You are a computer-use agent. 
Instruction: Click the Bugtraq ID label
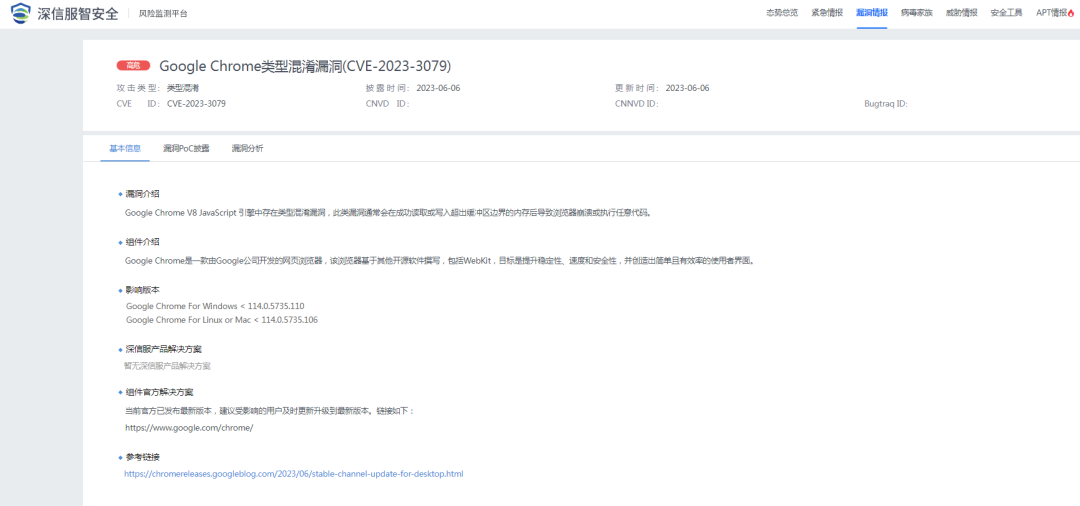(886, 104)
